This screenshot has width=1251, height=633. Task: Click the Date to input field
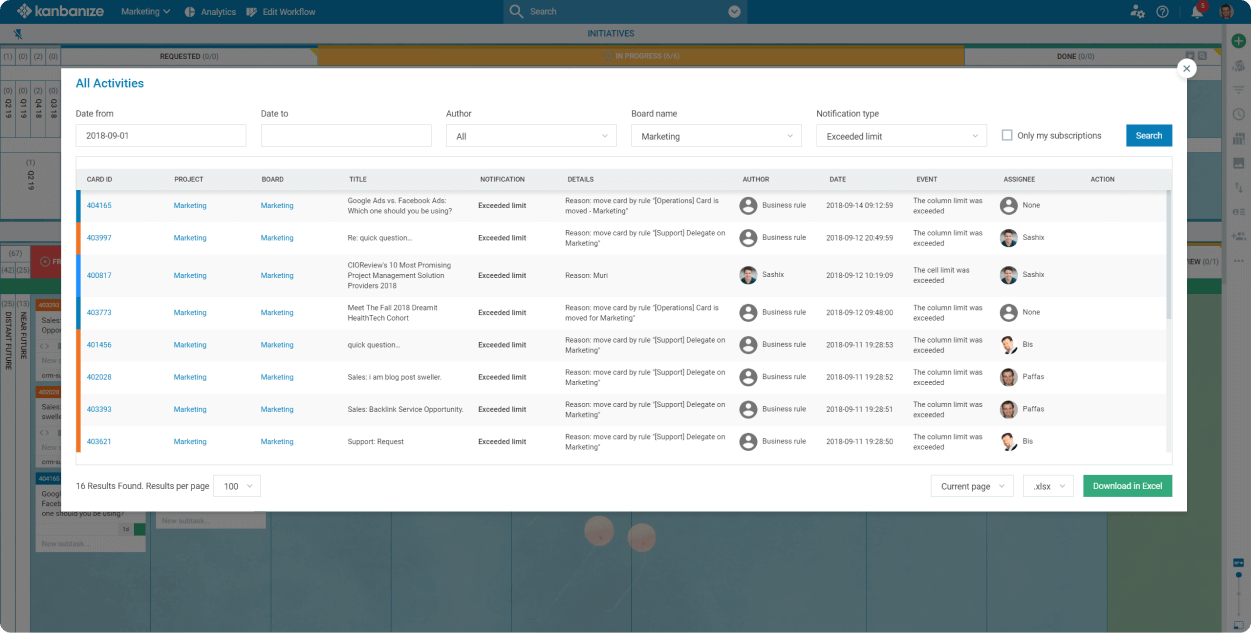(x=346, y=136)
